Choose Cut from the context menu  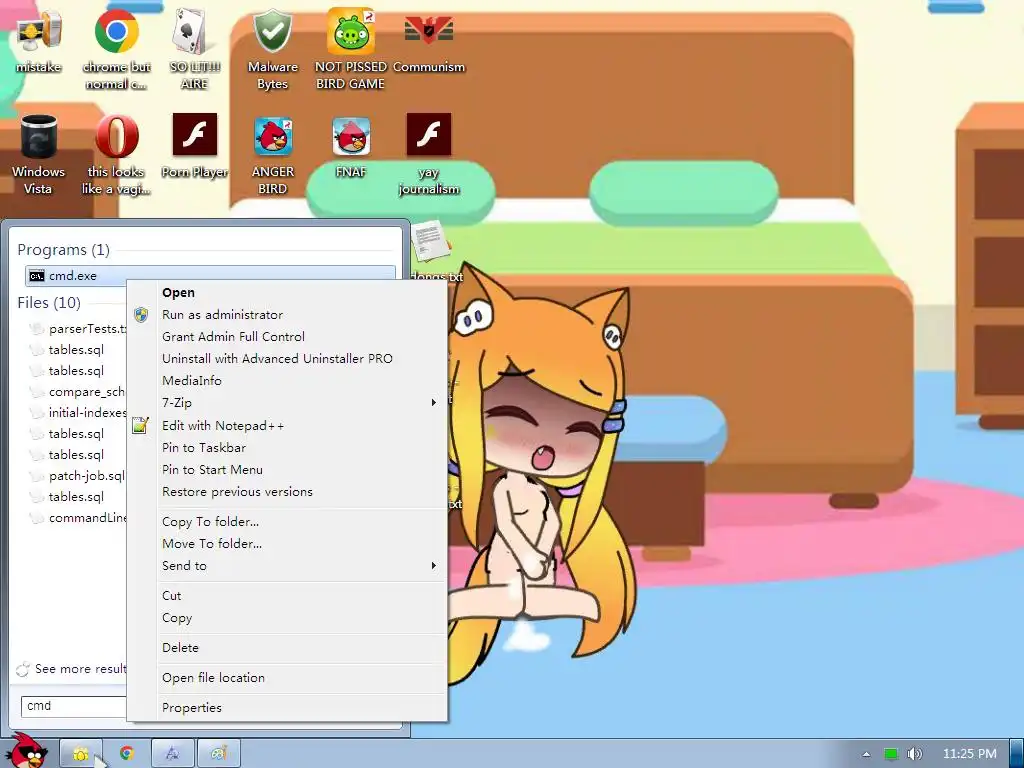point(171,596)
